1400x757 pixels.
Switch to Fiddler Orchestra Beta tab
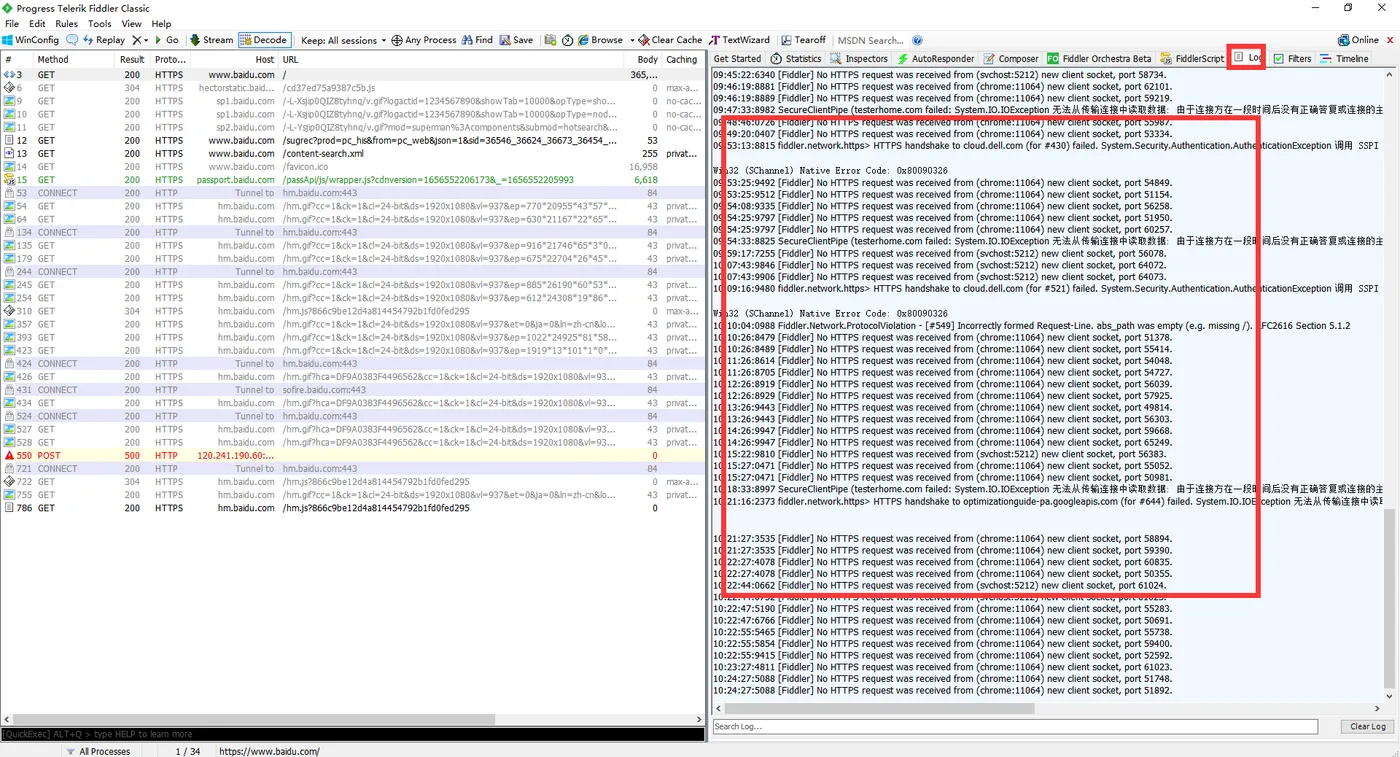[1099, 59]
